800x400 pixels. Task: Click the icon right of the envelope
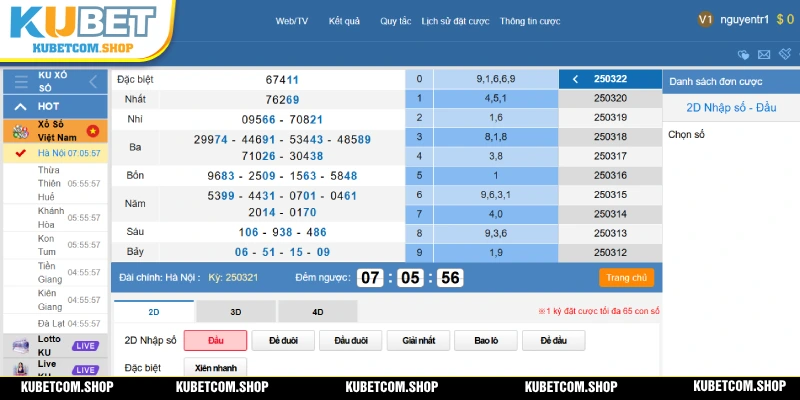pyautogui.click(x=785, y=54)
